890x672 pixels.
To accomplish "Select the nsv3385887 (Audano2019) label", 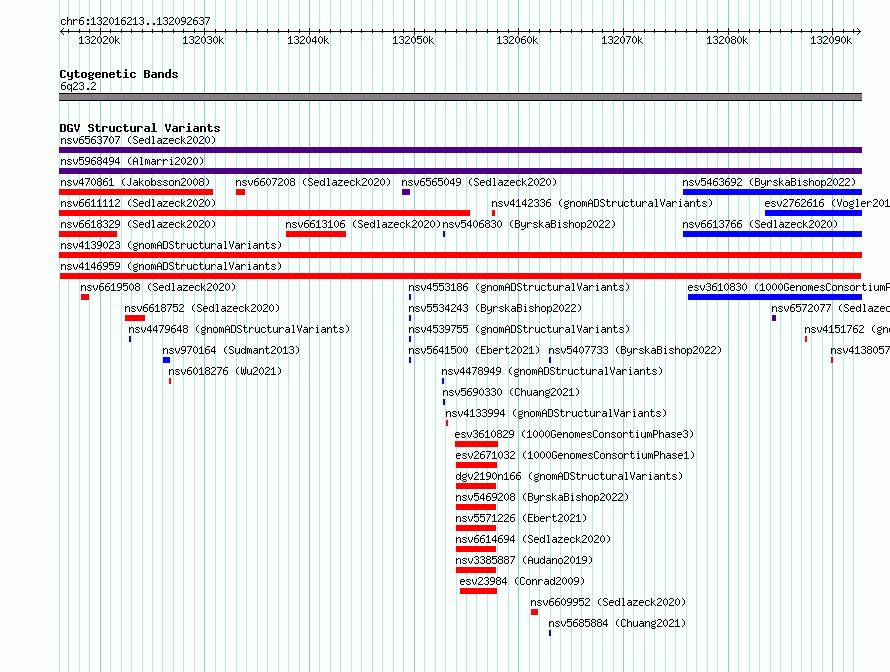I will (524, 560).
